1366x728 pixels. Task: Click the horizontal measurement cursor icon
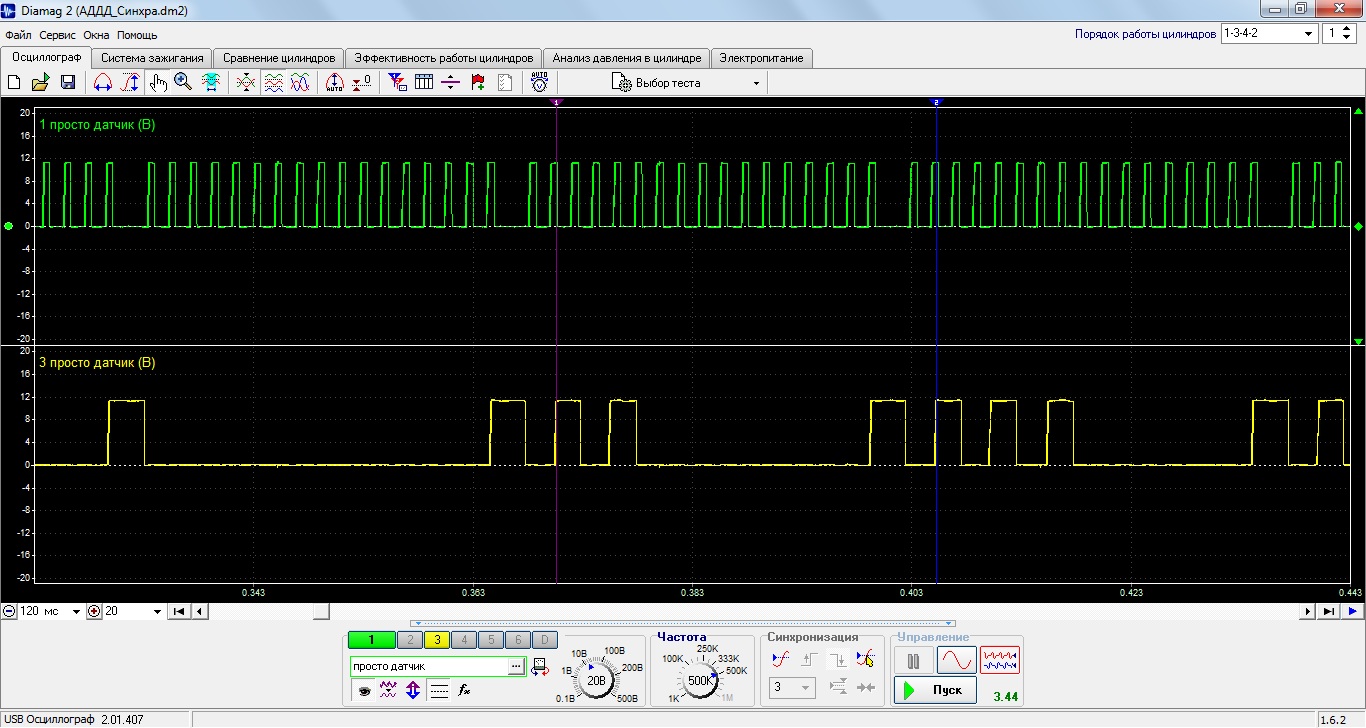pyautogui.click(x=103, y=83)
